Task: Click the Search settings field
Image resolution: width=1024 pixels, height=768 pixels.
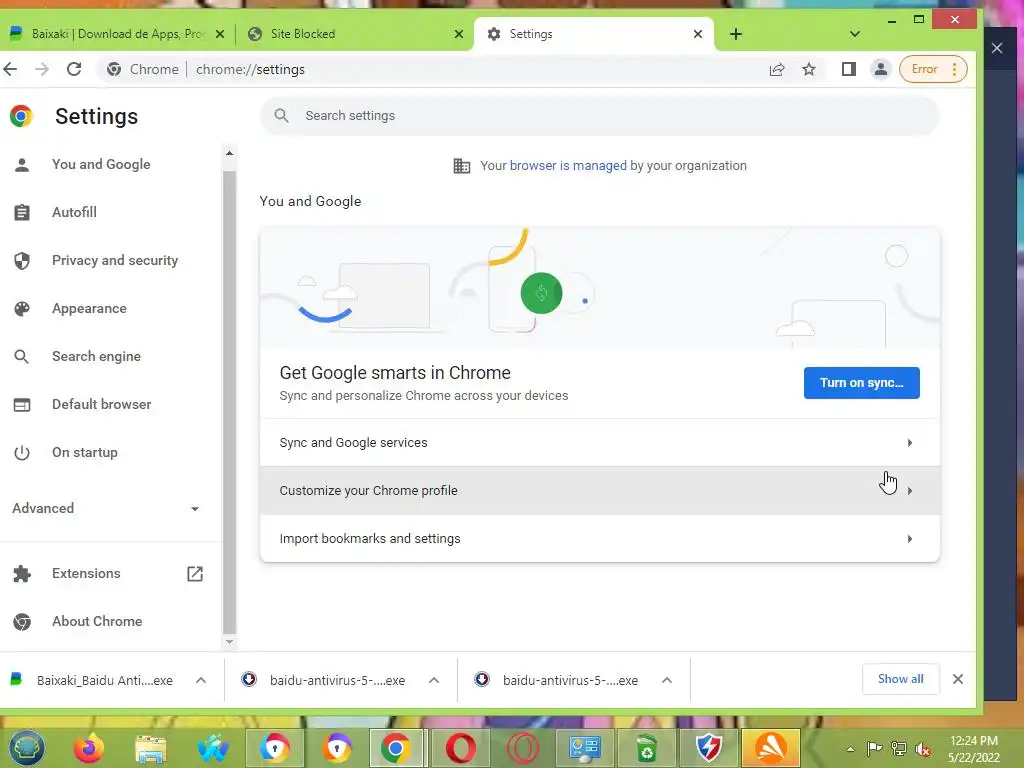Action: click(x=600, y=116)
